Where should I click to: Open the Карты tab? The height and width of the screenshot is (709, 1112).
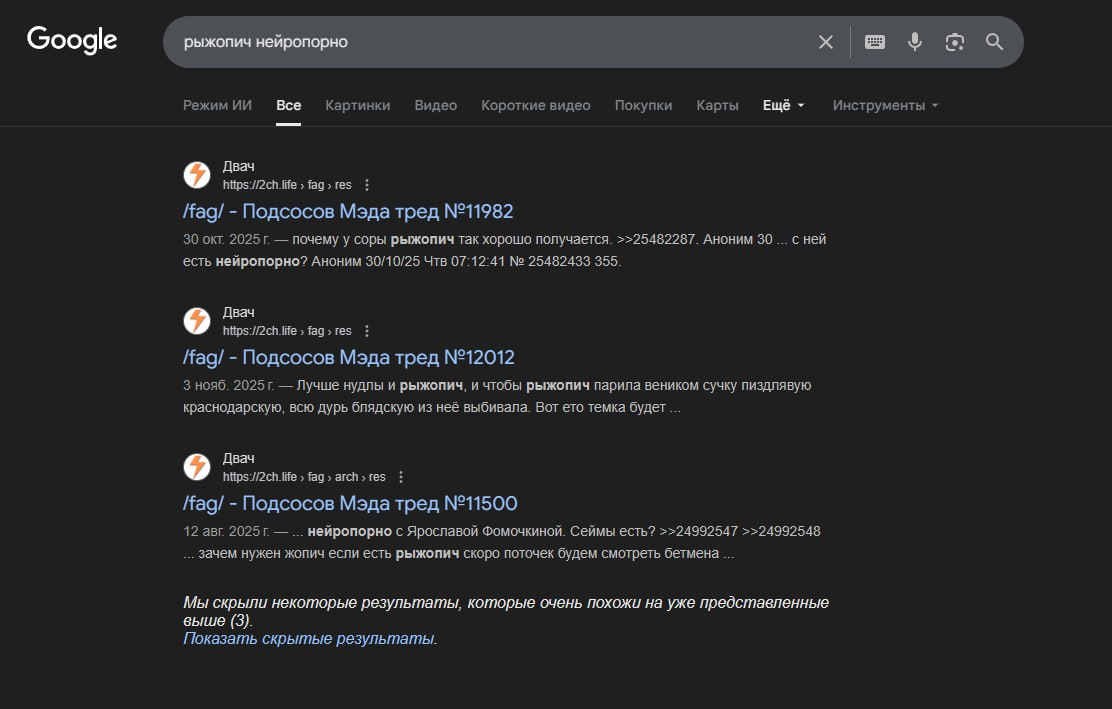tap(717, 105)
